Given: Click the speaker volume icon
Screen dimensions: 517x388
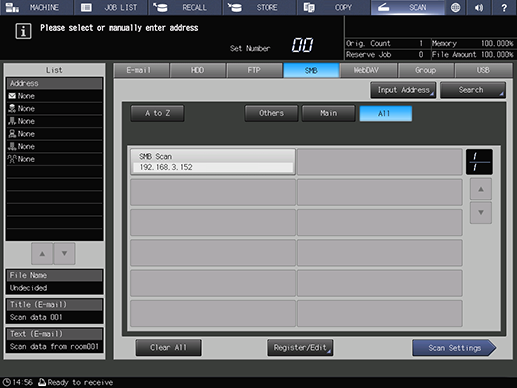Looking at the screenshot, I should click(x=479, y=7).
